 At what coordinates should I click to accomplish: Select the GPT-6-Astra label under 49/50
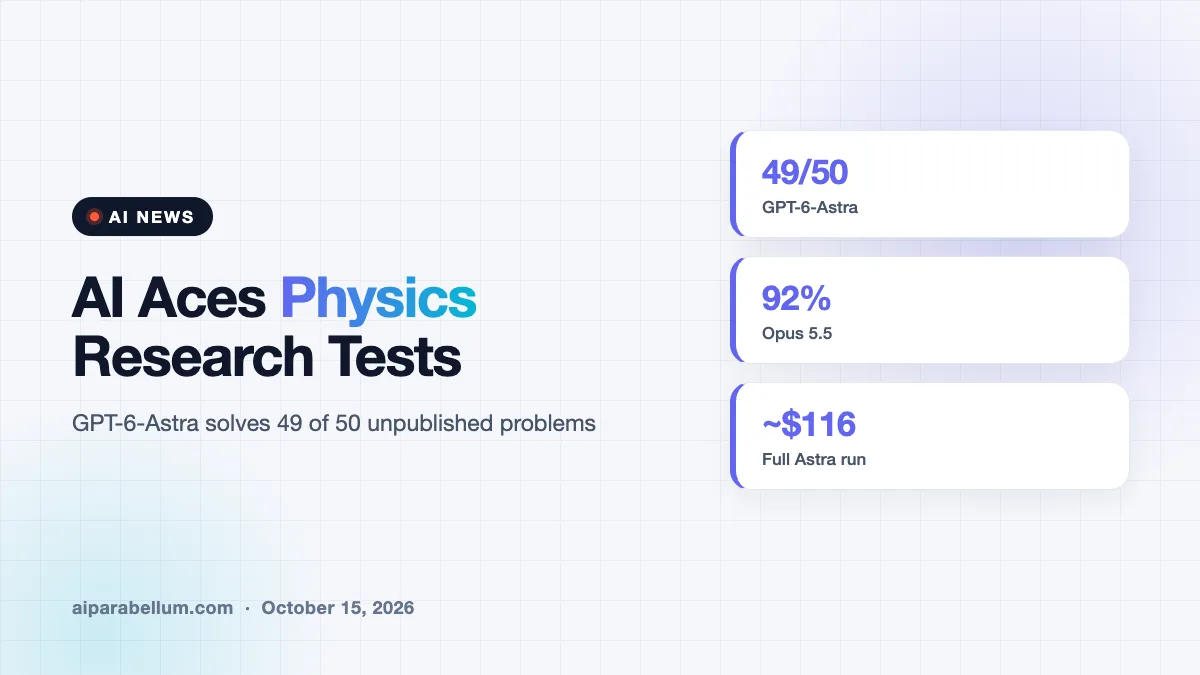pos(809,208)
